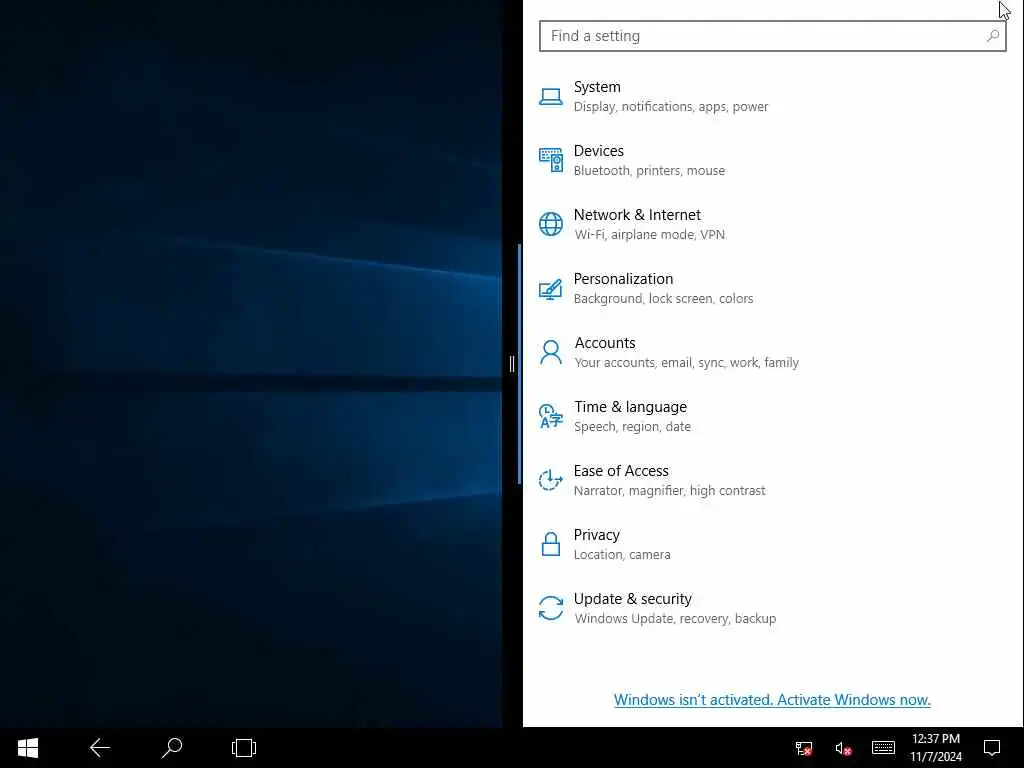1024x768 pixels.
Task: Open the Privacy lock icon
Action: pos(551,543)
